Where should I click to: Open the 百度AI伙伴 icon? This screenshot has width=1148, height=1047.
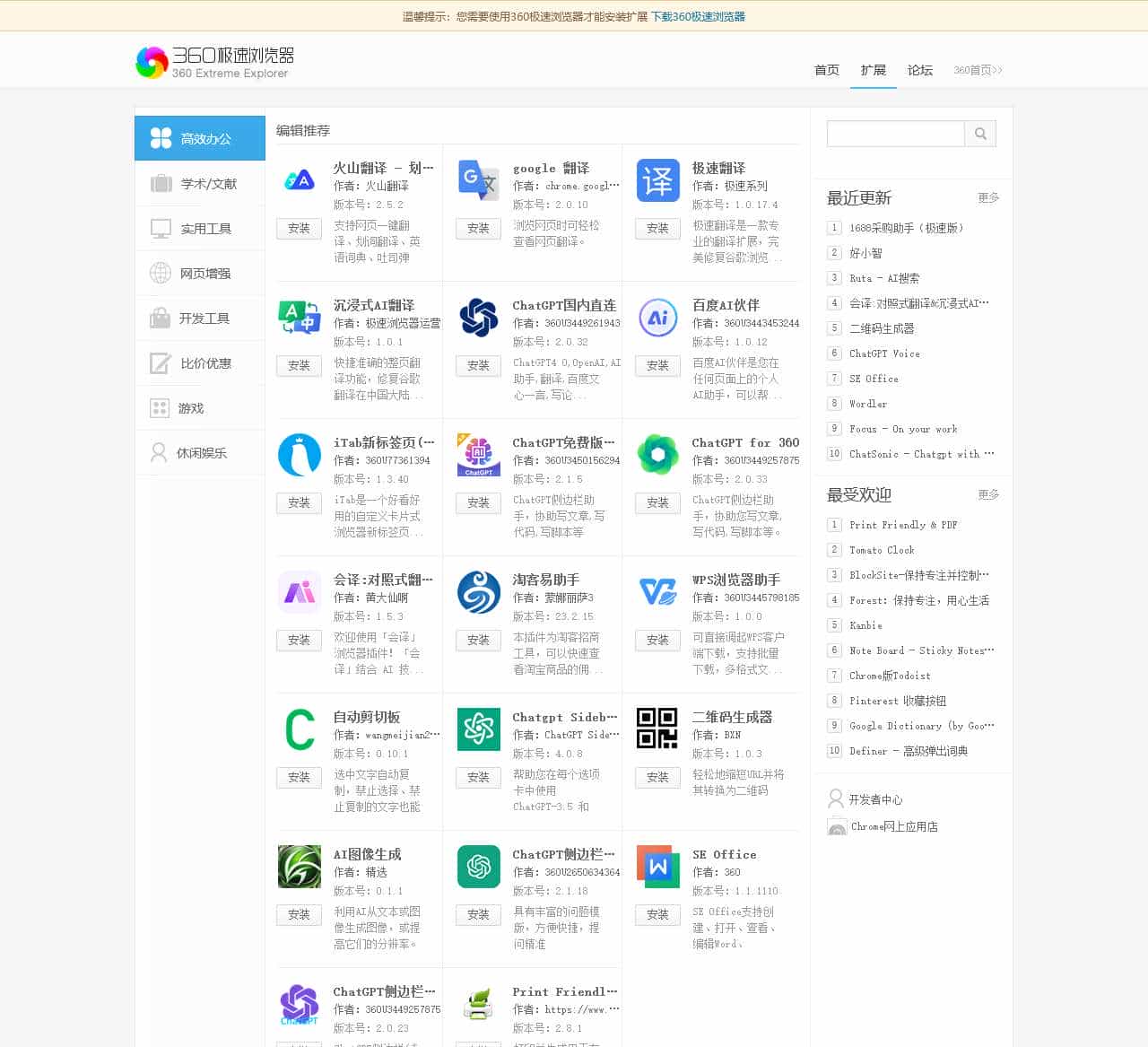coord(658,318)
